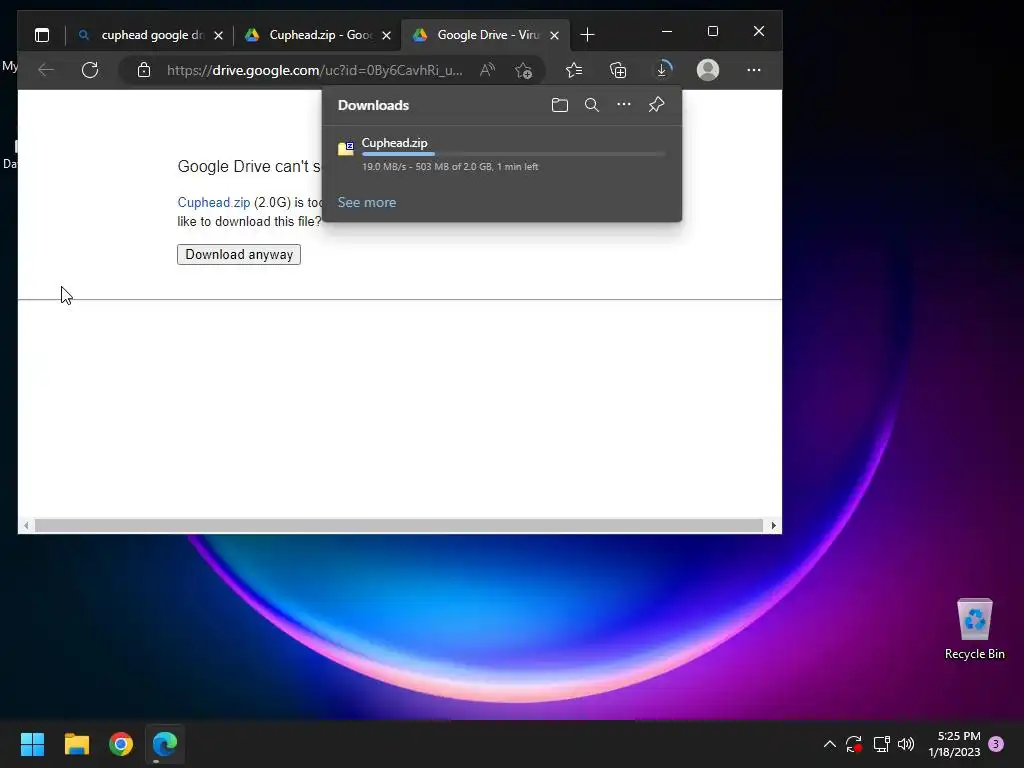
Task: Close the Google Drive - Virus tab
Action: click(554, 35)
